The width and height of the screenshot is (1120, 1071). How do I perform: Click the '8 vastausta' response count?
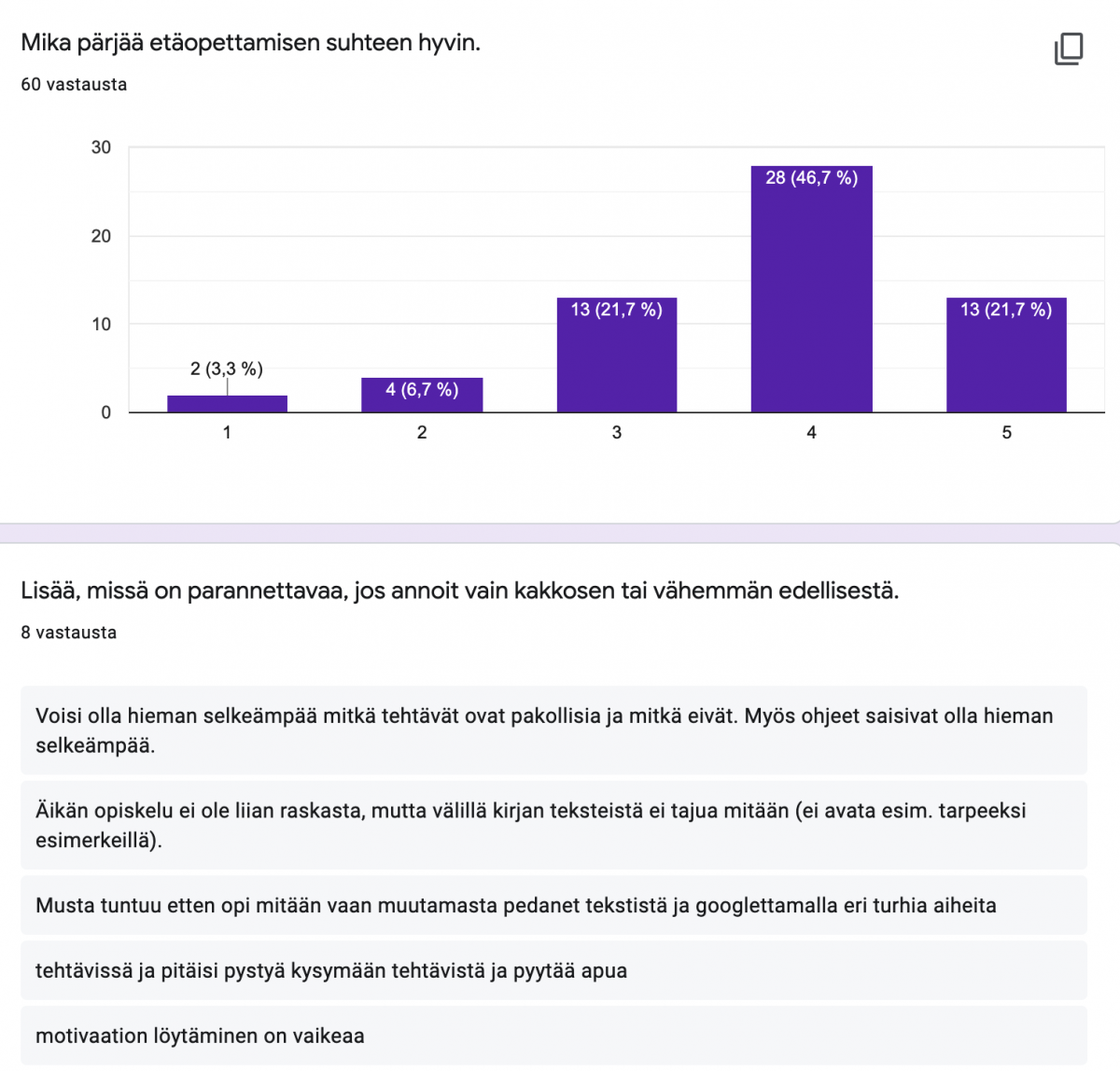[x=69, y=633]
